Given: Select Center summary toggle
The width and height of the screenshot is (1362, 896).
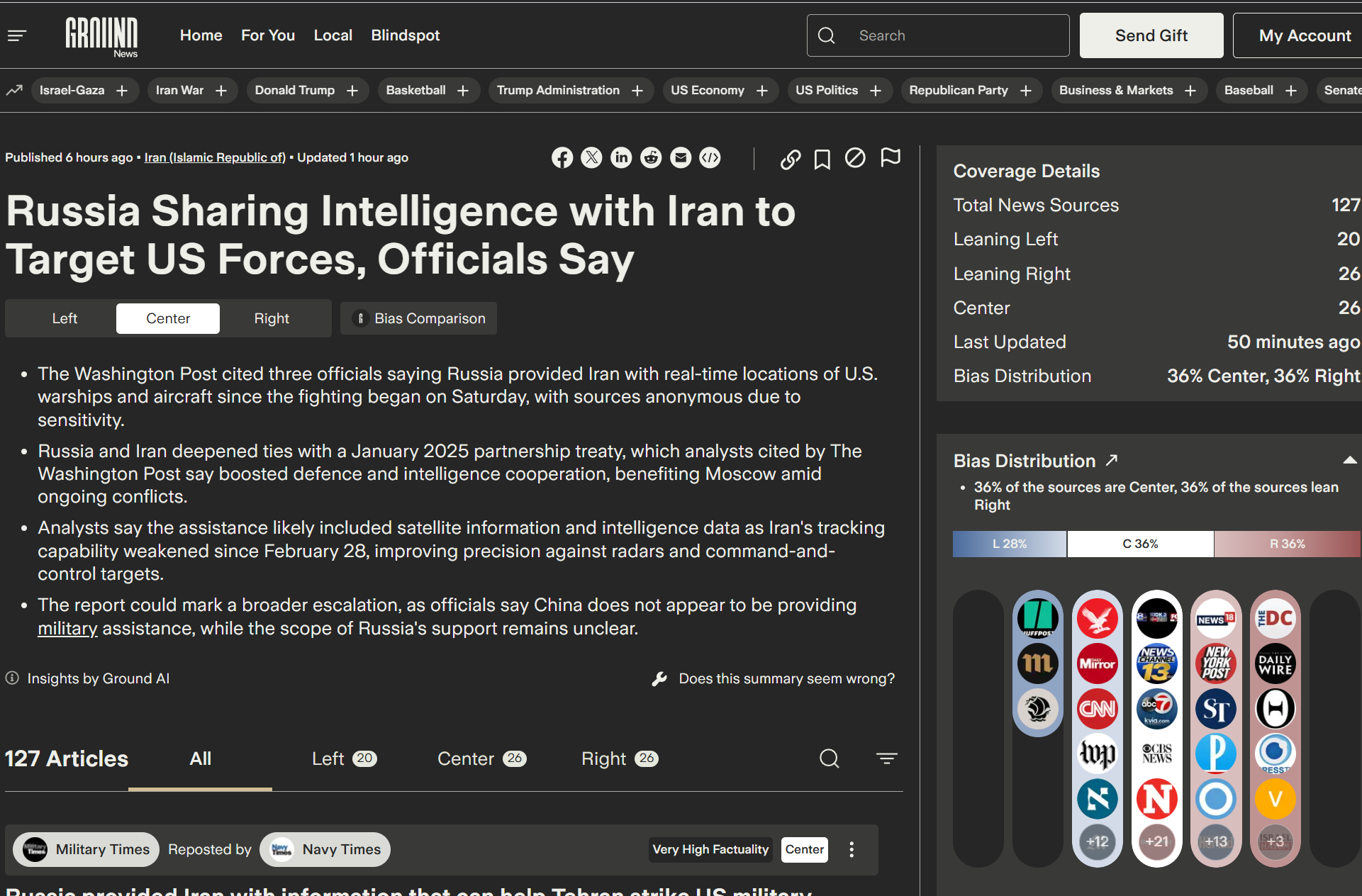Looking at the screenshot, I should point(168,318).
